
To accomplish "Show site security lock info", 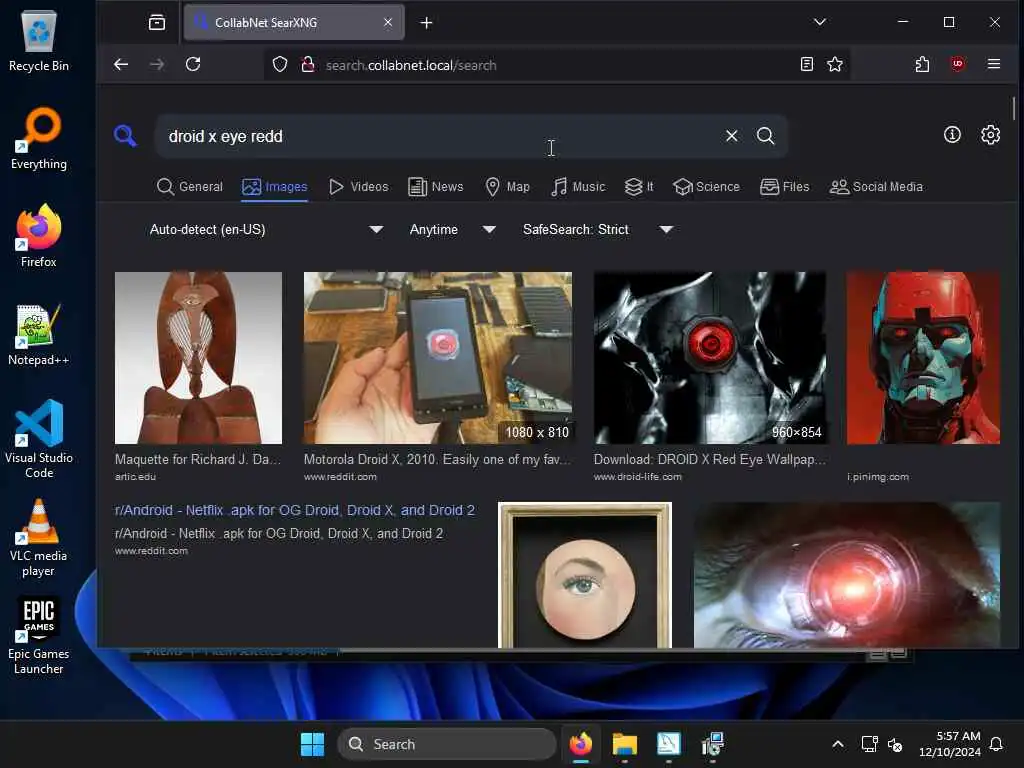I will coord(308,65).
